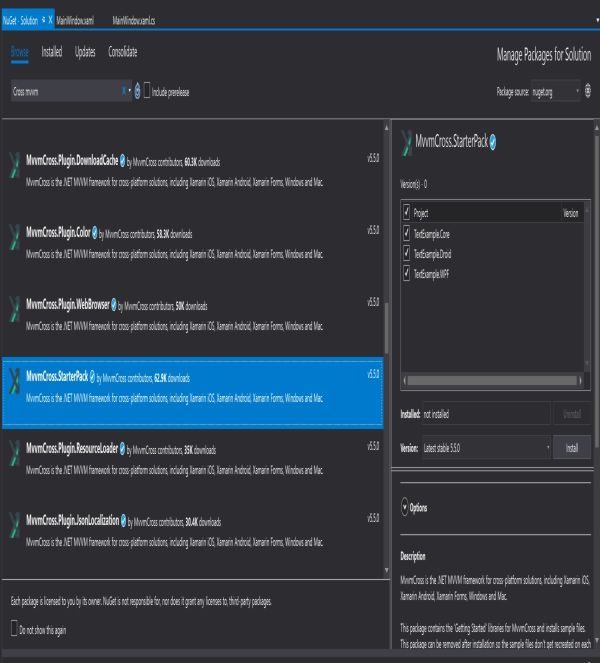
Task: Click the MvvmCross logo in details pane
Action: pos(407,143)
